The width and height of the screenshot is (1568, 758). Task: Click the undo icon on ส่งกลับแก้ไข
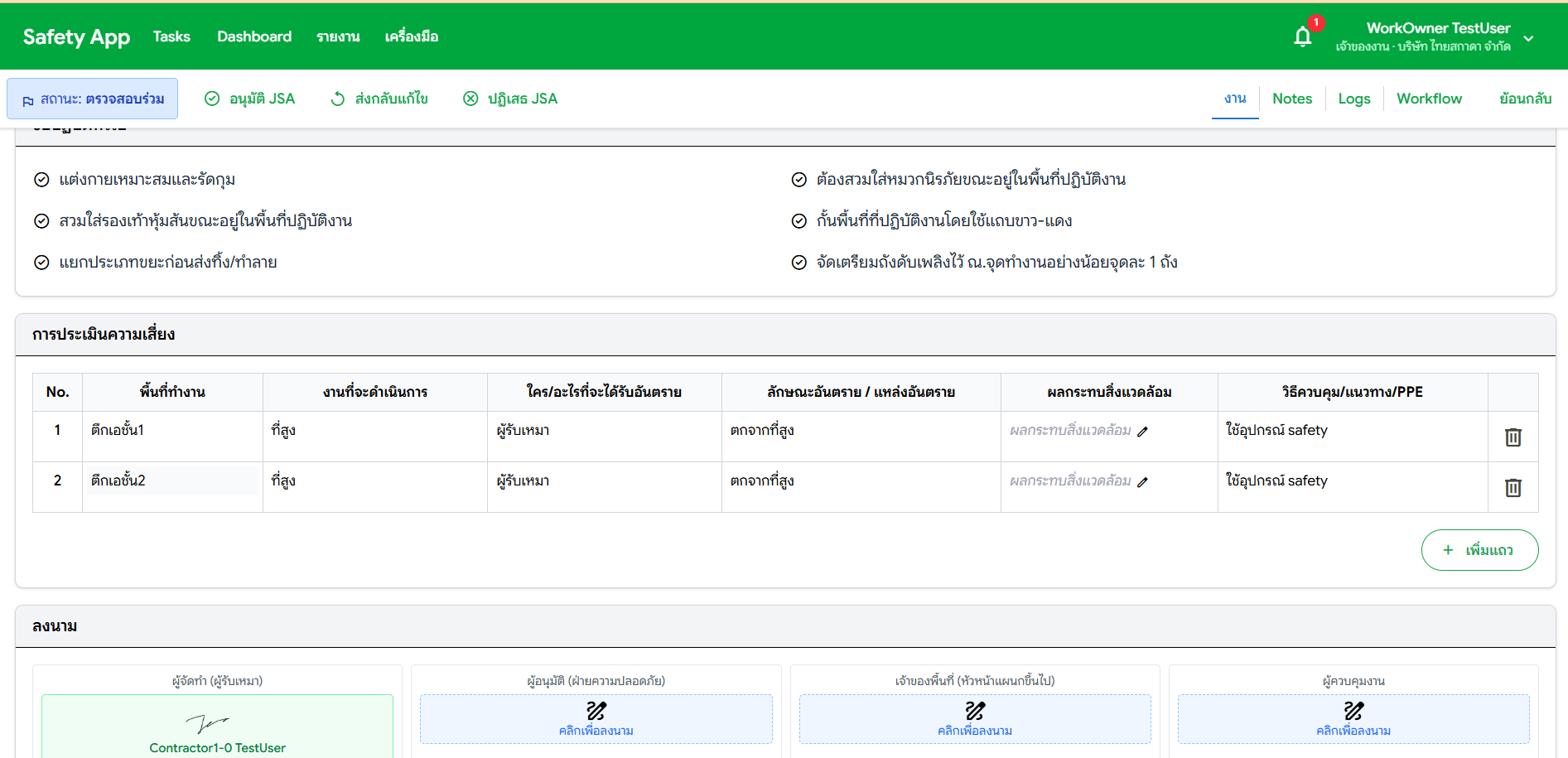(337, 98)
